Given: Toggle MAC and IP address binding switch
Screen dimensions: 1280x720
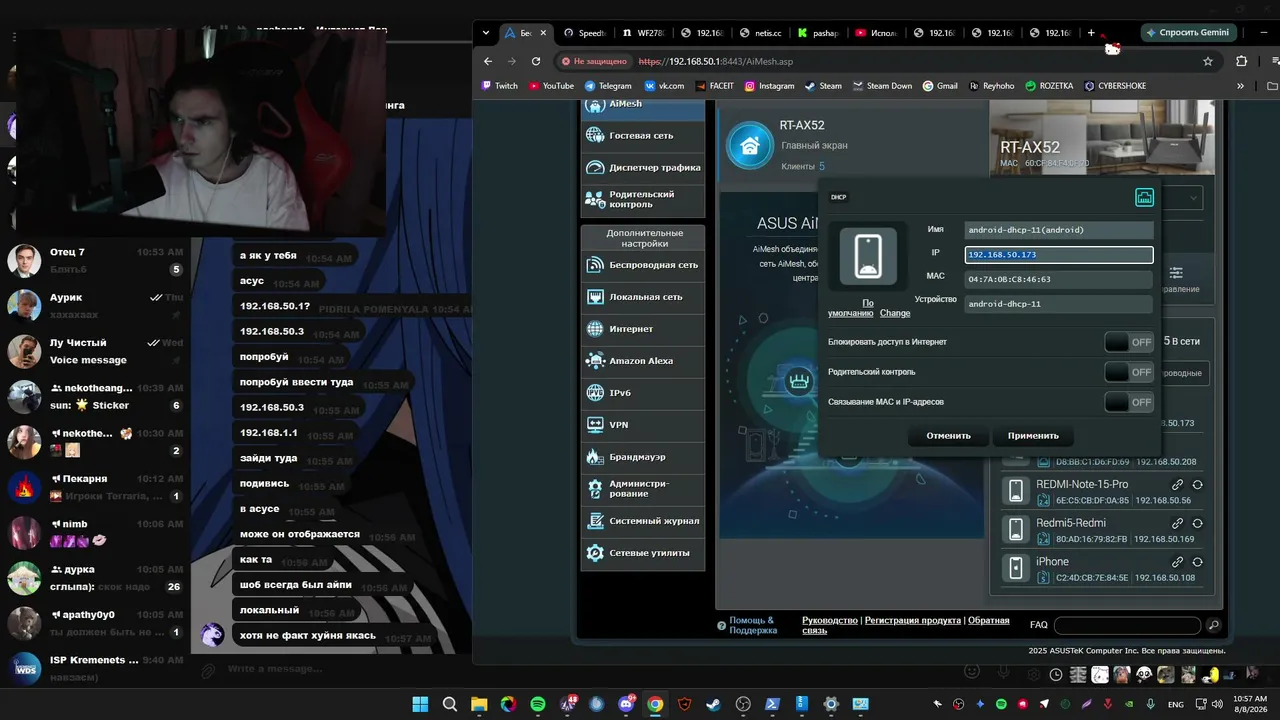Looking at the screenshot, I should [x=1129, y=402].
